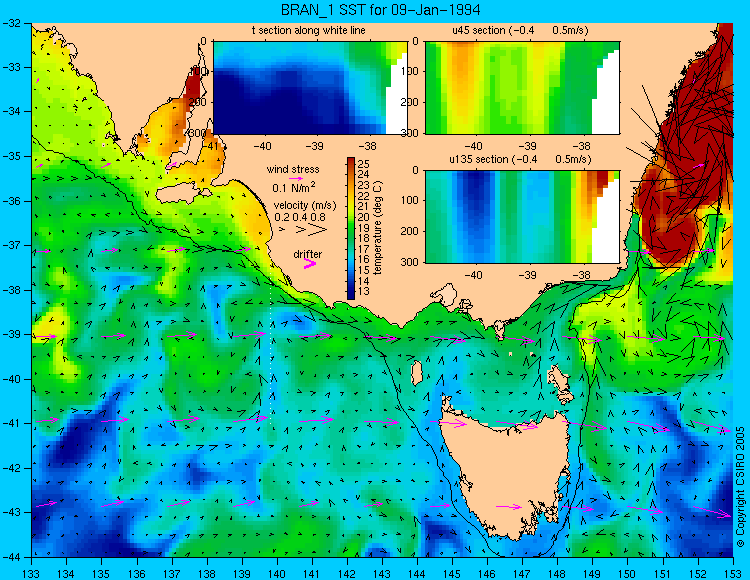Open the u45 section inset panel
This screenshot has height=580, width=750.
[522, 88]
